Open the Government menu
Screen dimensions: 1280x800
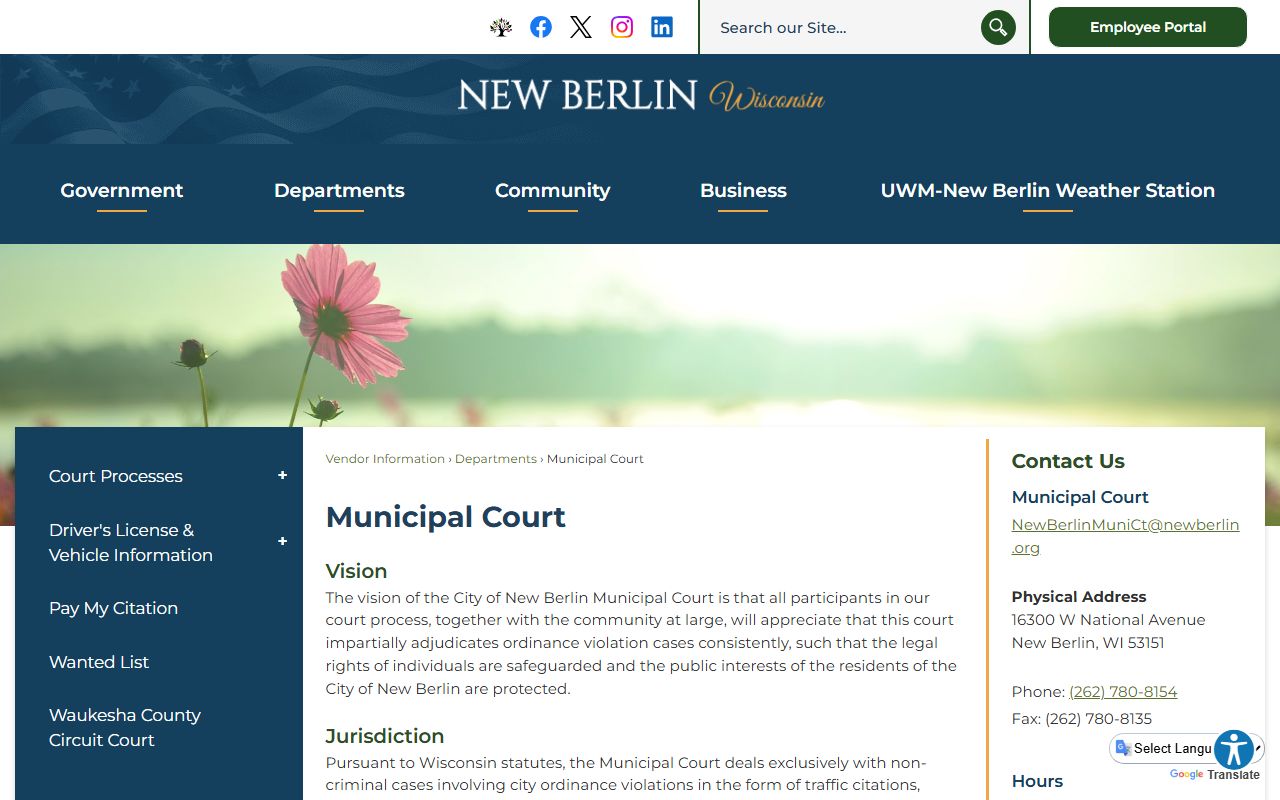click(122, 191)
